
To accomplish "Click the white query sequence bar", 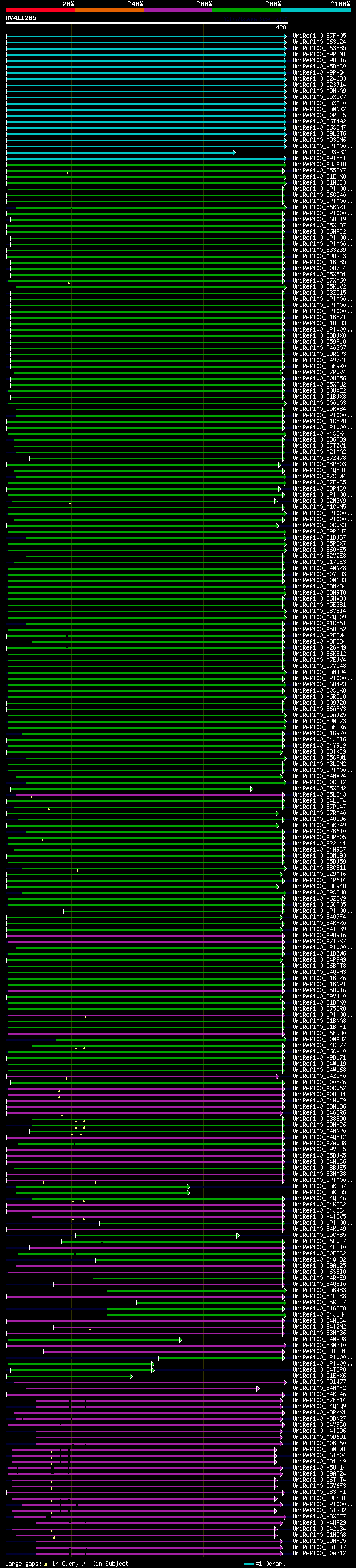I will tap(147, 23).
